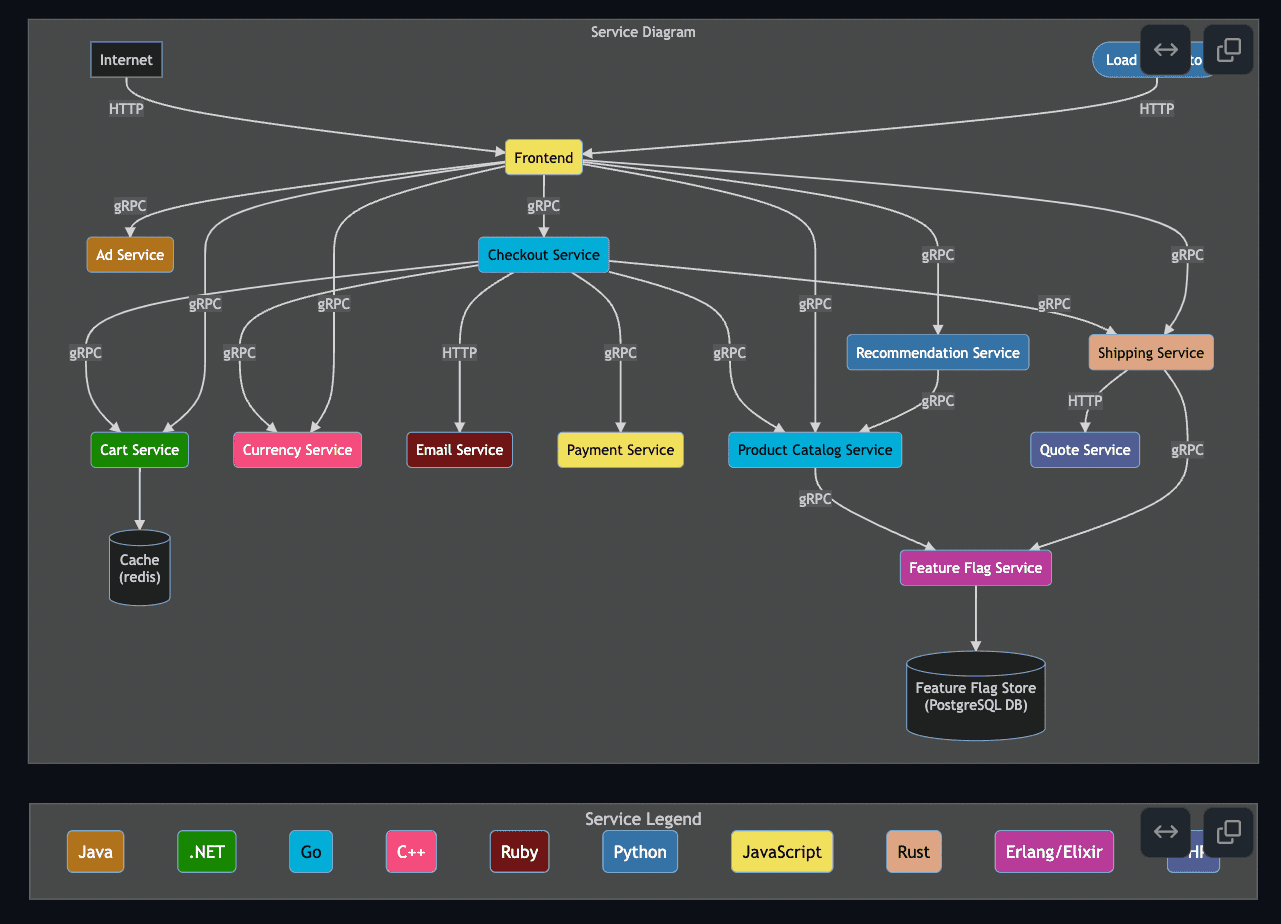
Task: Click the Feature Flag Service node
Action: 975,568
